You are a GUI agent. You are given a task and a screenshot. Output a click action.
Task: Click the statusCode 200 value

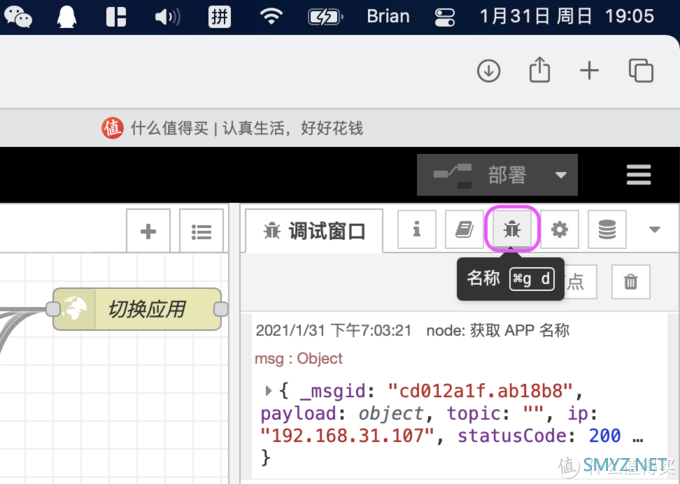pos(605,435)
